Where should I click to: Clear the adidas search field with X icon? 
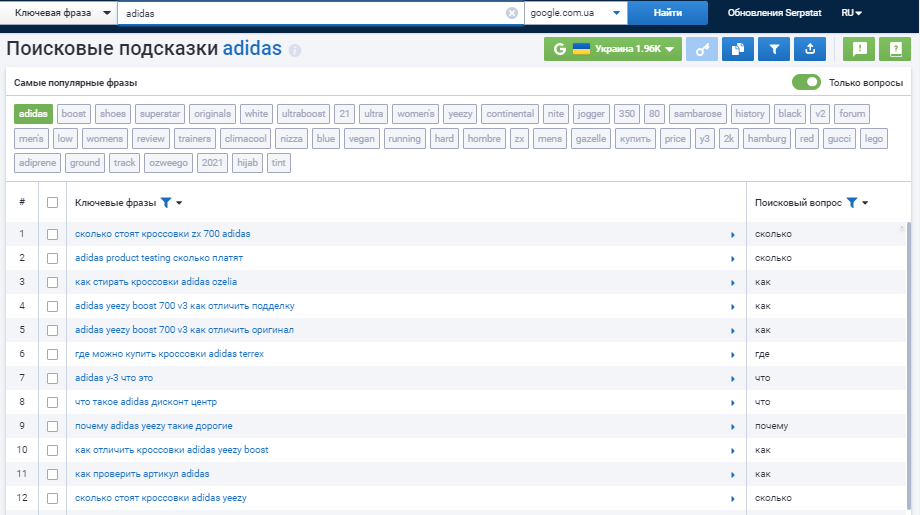[x=512, y=13]
